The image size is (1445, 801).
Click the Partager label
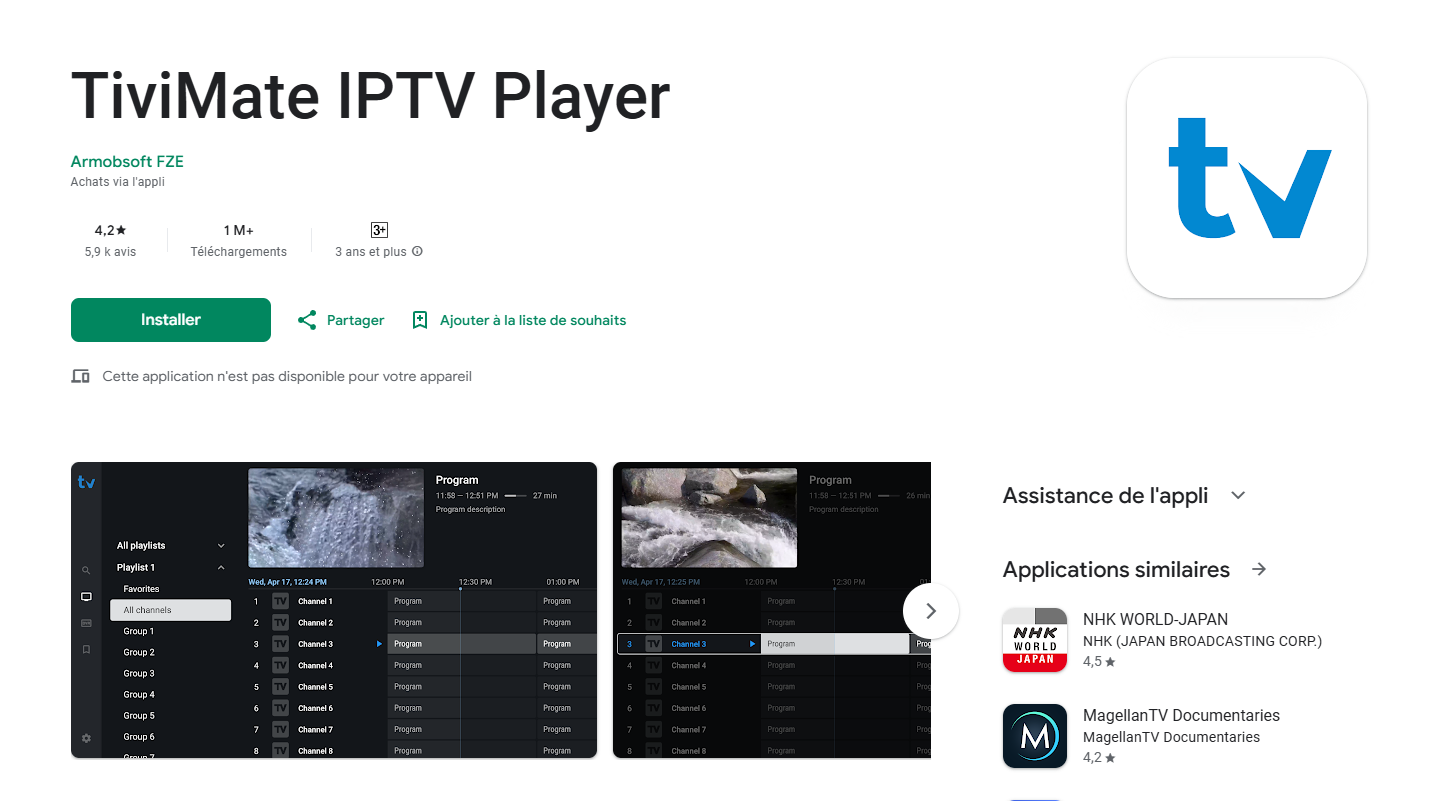[x=355, y=320]
